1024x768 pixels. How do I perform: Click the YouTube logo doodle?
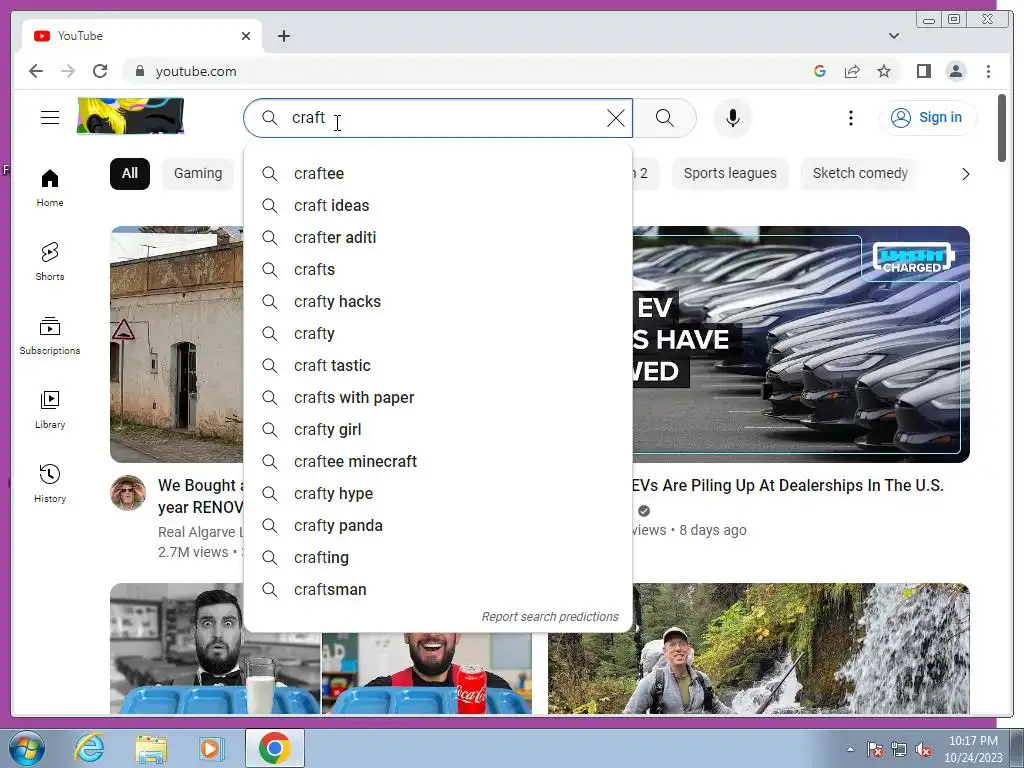(x=131, y=116)
